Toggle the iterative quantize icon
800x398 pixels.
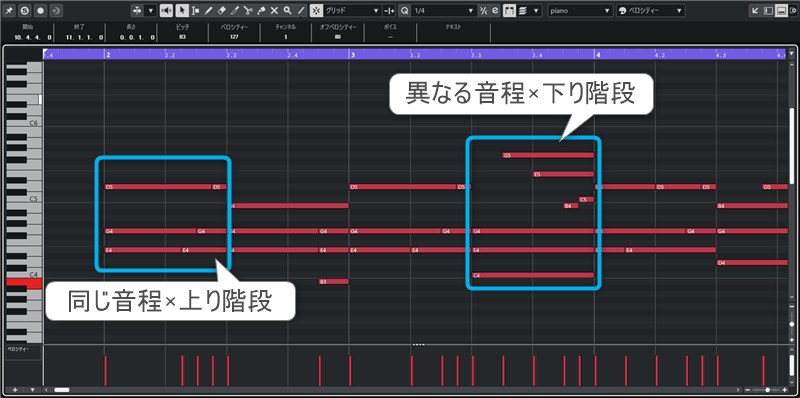[x=483, y=10]
